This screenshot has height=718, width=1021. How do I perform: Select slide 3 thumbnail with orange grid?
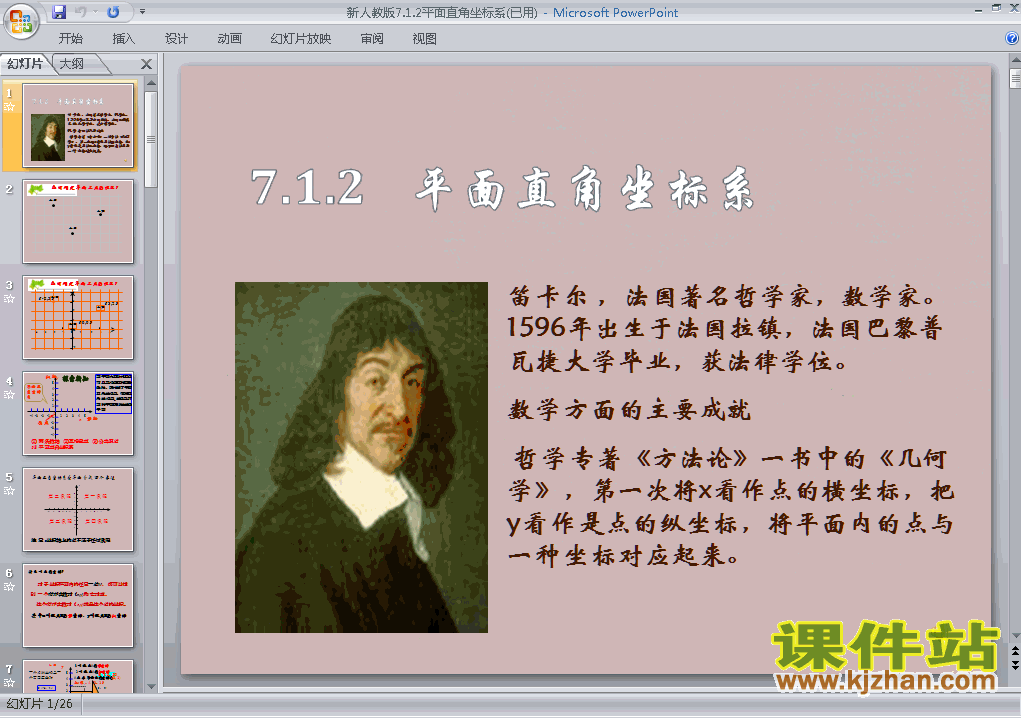coord(78,318)
